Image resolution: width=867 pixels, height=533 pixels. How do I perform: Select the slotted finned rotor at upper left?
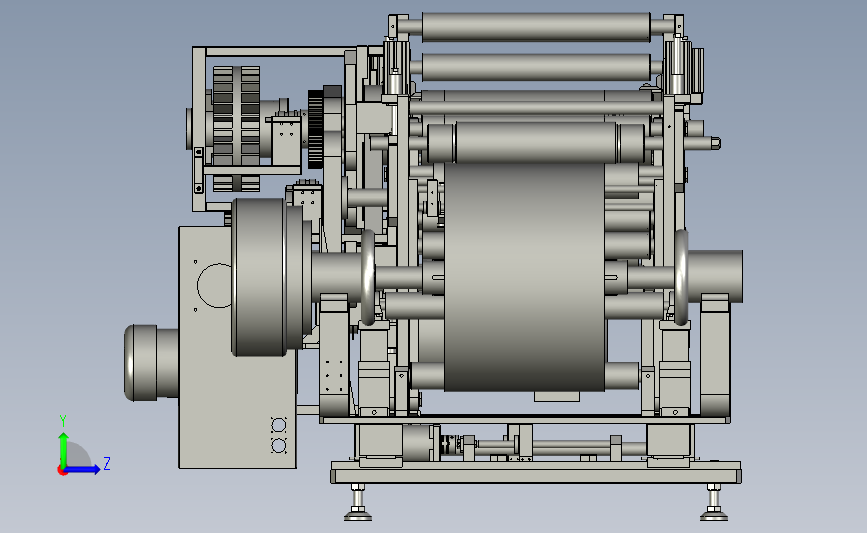(x=236, y=129)
